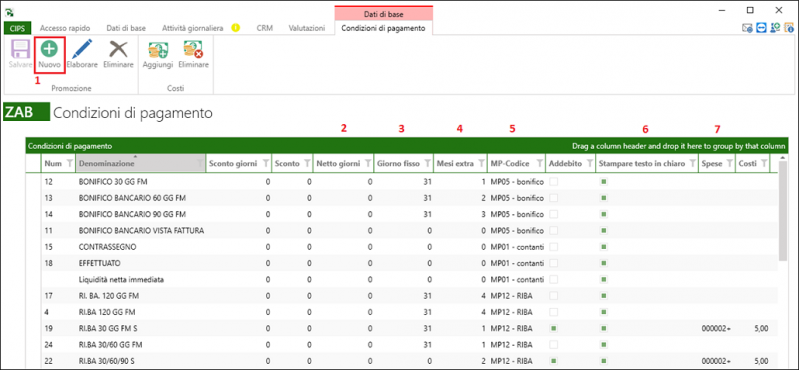Click the disabled Salvare floppy icon
This screenshot has height=370, width=799.
pos(20,49)
